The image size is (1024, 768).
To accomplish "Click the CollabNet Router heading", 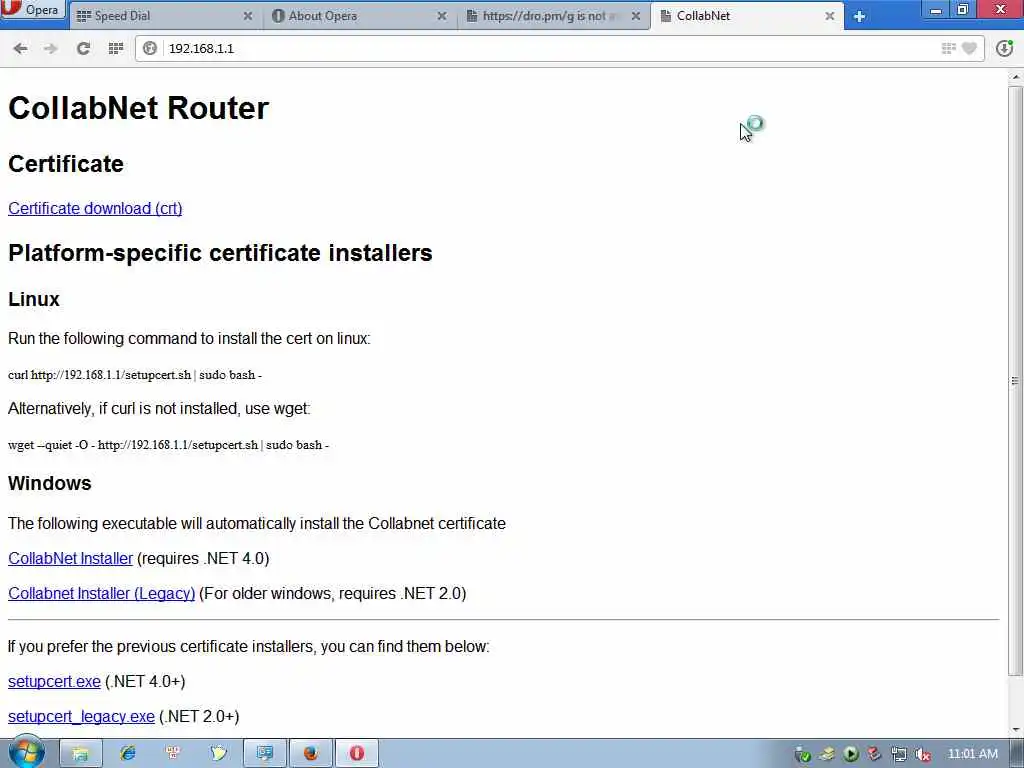I will (138, 108).
